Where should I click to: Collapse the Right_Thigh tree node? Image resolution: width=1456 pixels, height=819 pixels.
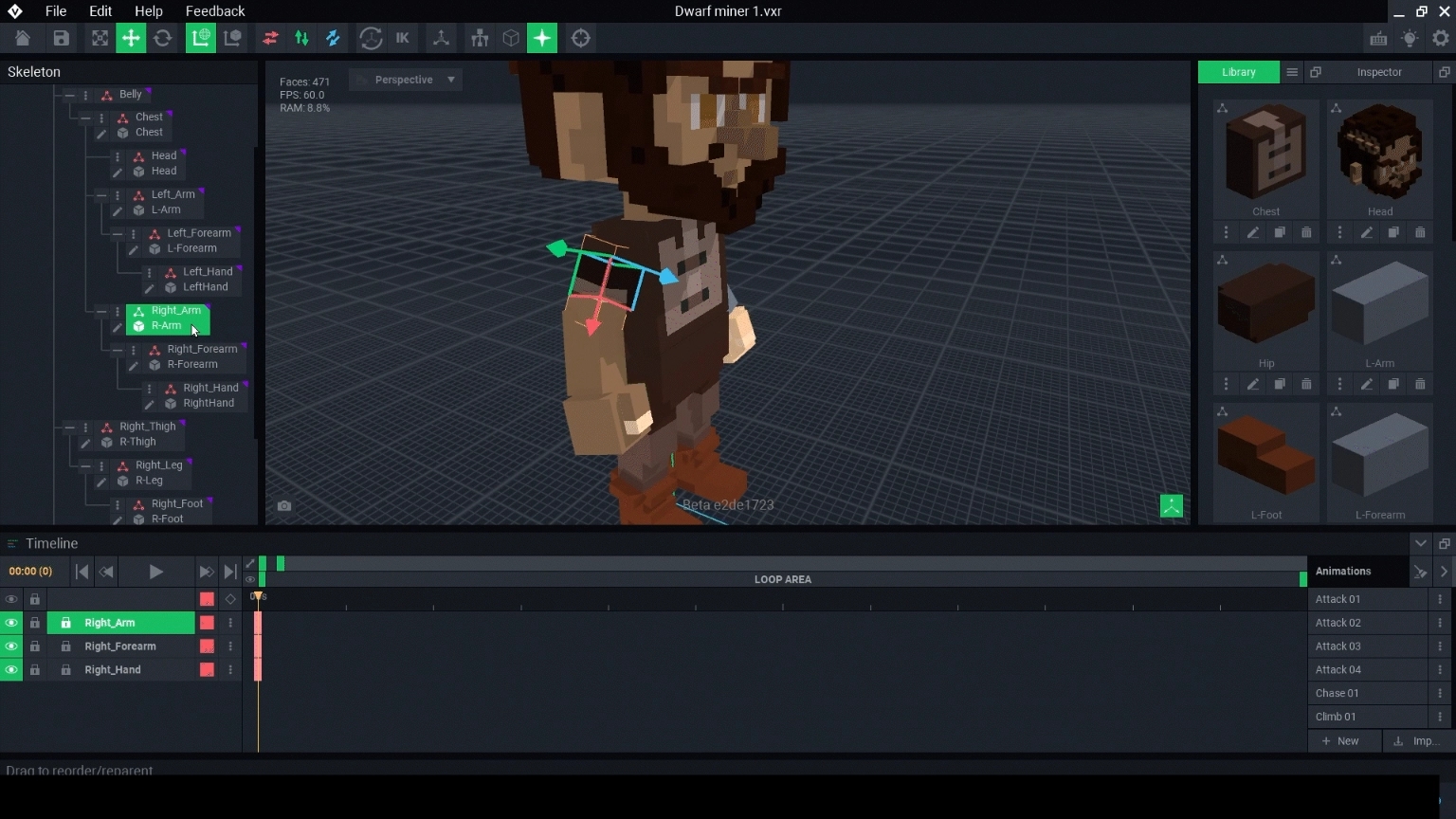(x=69, y=427)
